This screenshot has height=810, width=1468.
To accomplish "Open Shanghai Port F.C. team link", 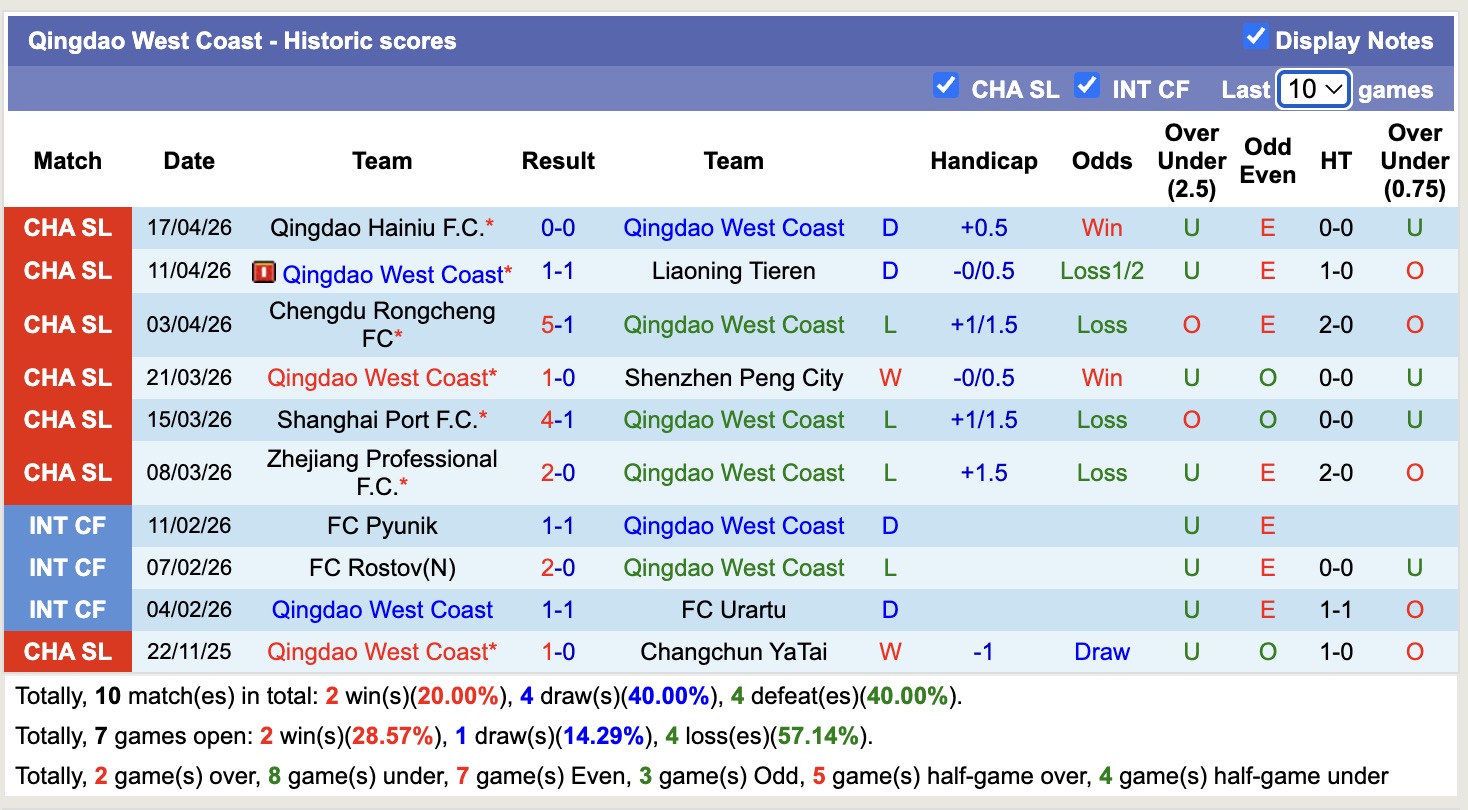I will [377, 420].
